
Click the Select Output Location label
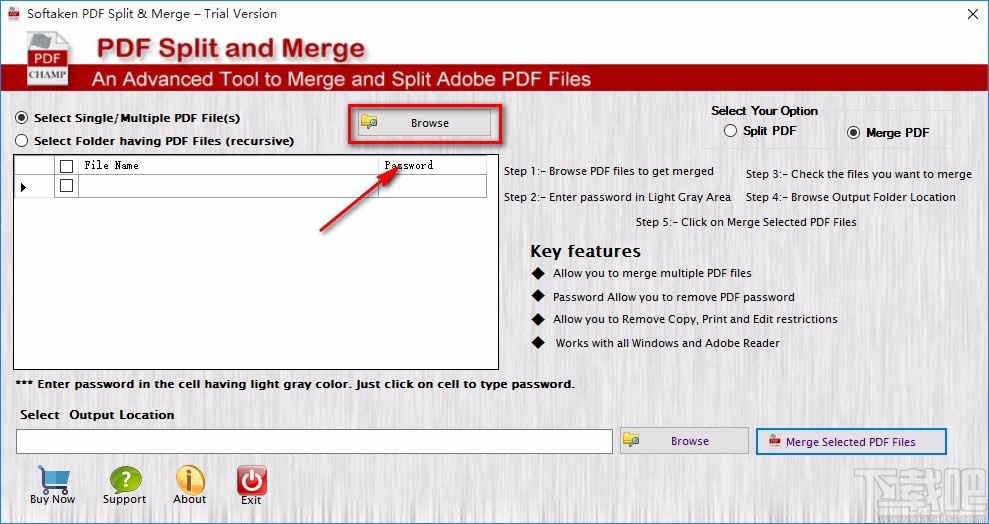[97, 415]
